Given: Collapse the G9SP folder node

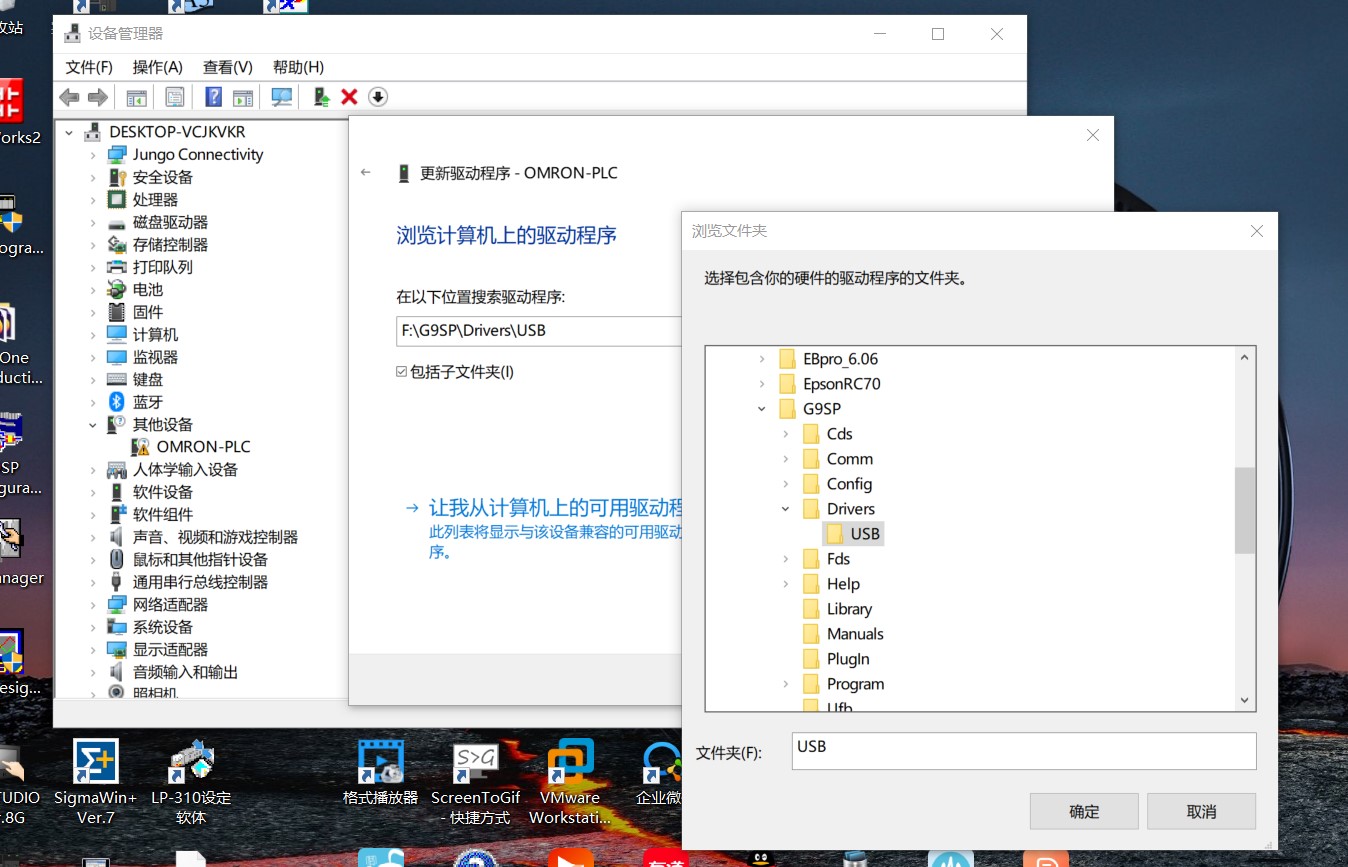Looking at the screenshot, I should (762, 409).
